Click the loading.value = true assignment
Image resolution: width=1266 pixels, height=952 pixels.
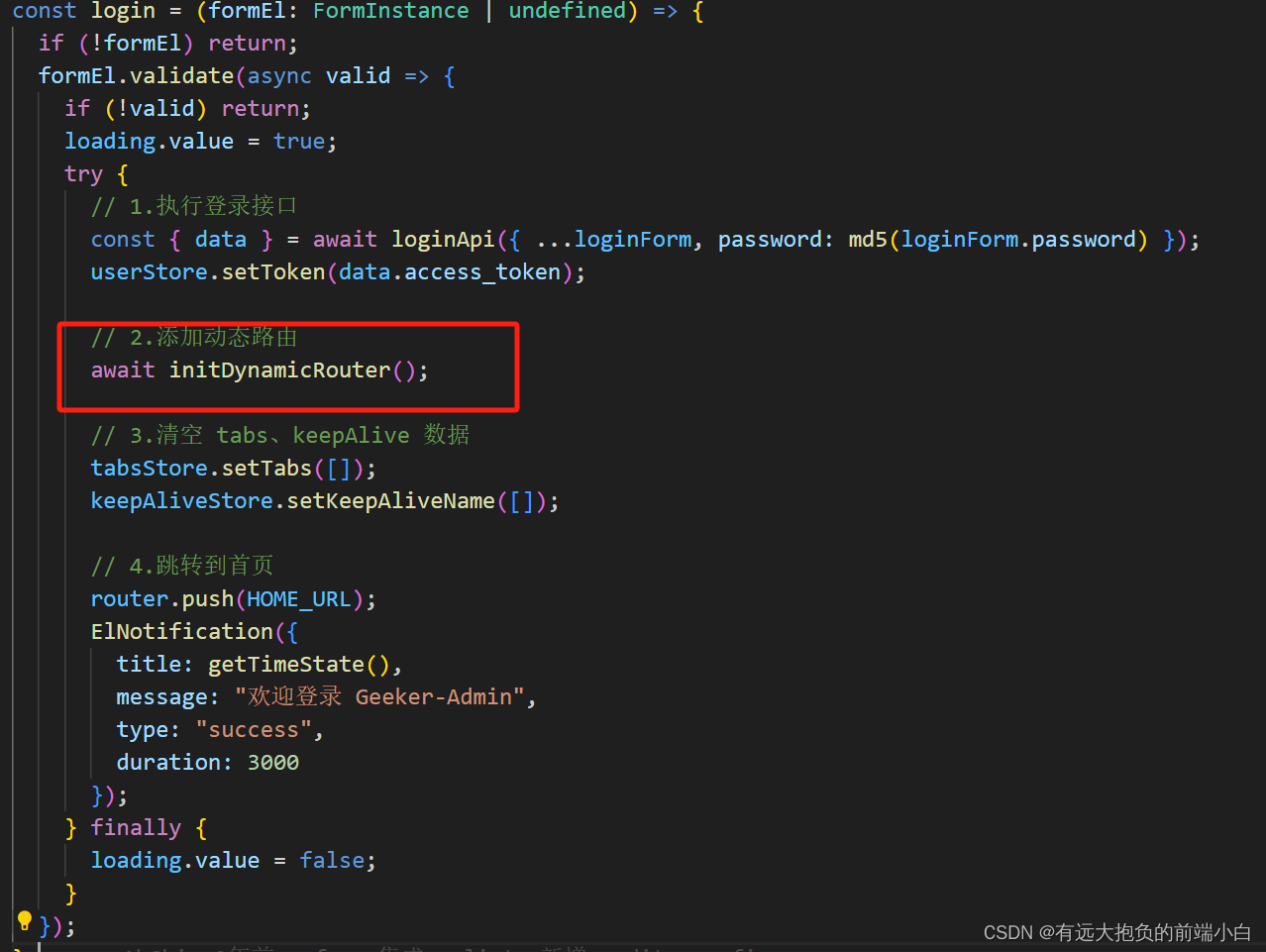(198, 141)
